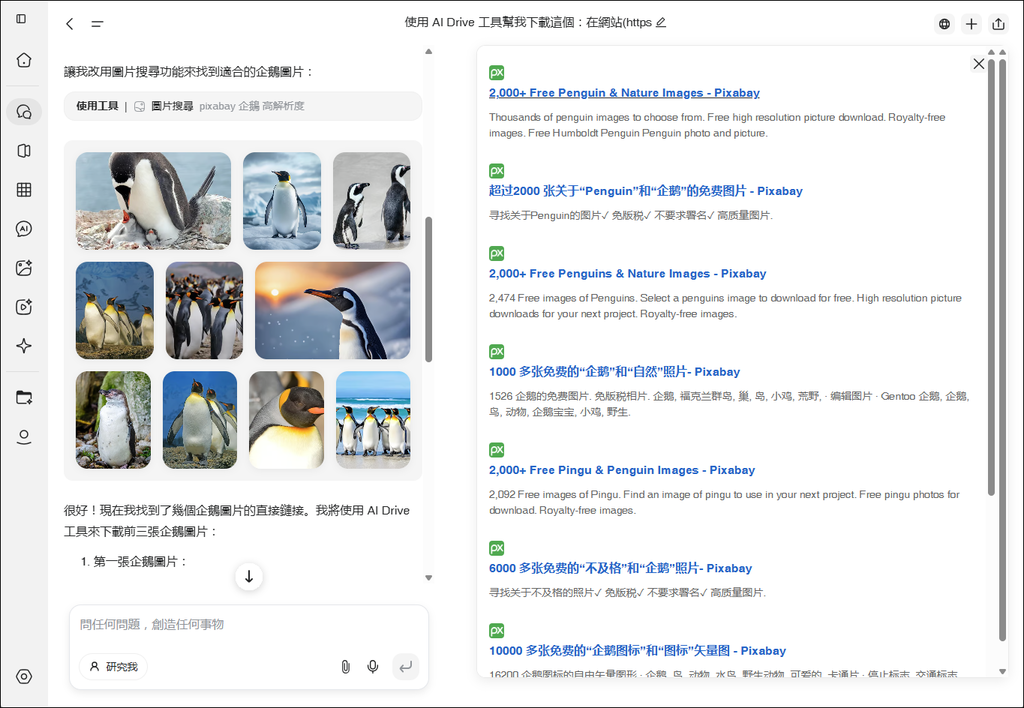Screen dimensions: 1024x708
Task: Jump to bottom with the down-arrow button
Action: click(x=249, y=577)
